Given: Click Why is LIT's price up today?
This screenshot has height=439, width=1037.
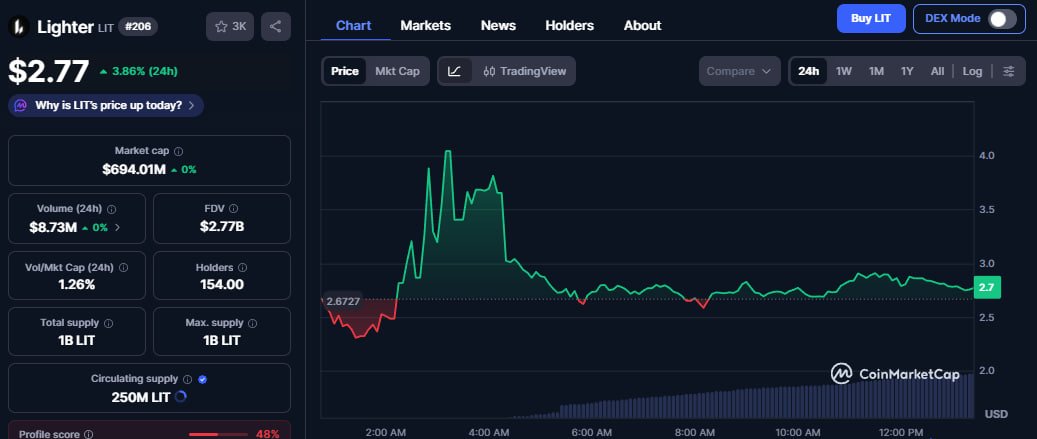Looking at the screenshot, I should pos(108,105).
